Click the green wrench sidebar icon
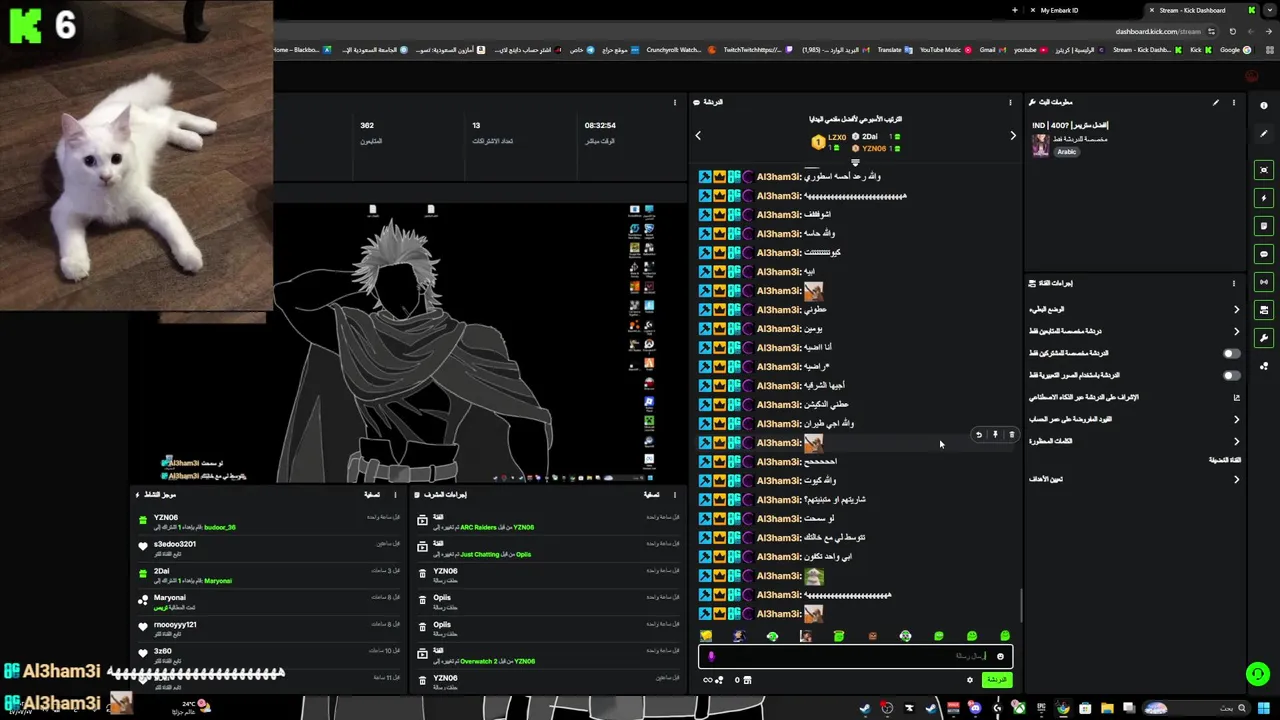1280x720 pixels. point(1264,338)
